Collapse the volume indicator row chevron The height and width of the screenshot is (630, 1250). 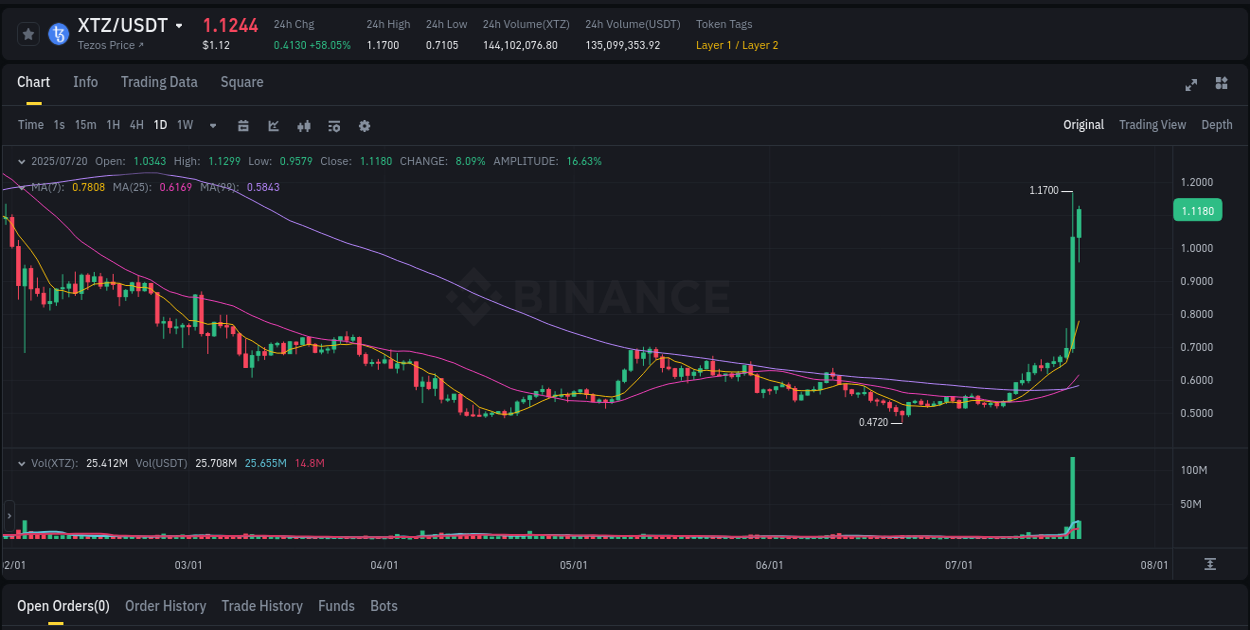click(x=22, y=463)
